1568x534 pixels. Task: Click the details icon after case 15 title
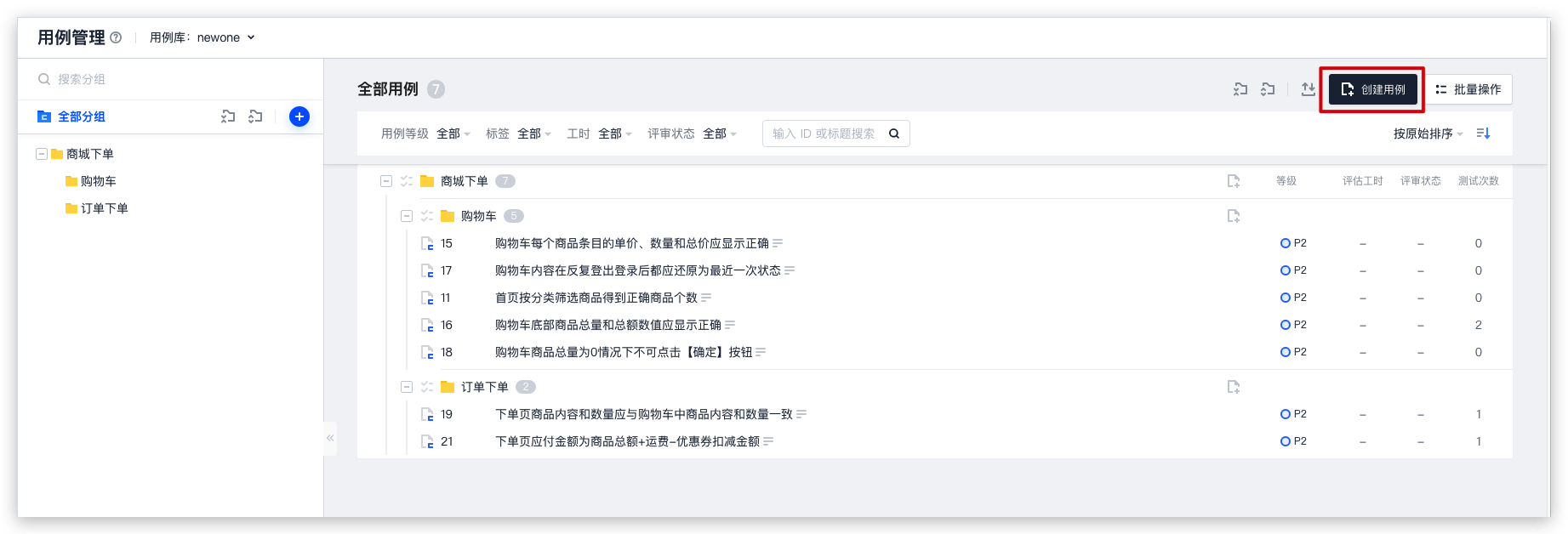778,243
